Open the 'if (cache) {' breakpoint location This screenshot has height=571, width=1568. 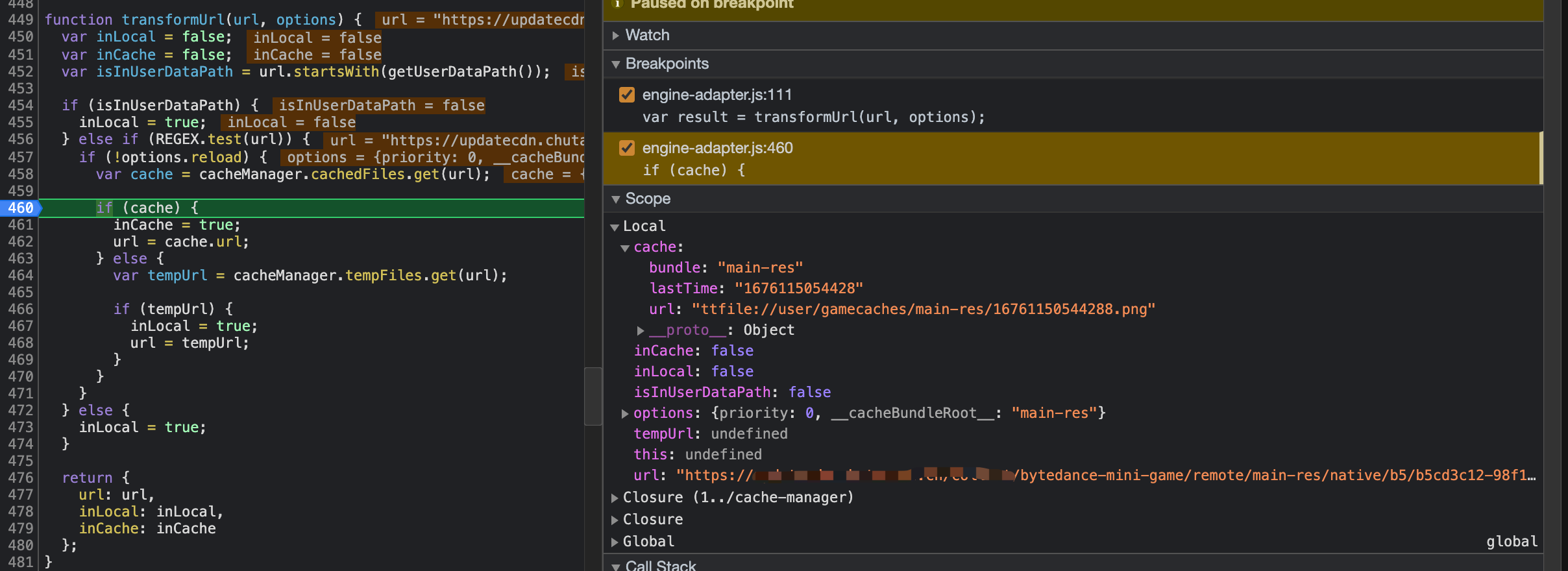(x=694, y=171)
